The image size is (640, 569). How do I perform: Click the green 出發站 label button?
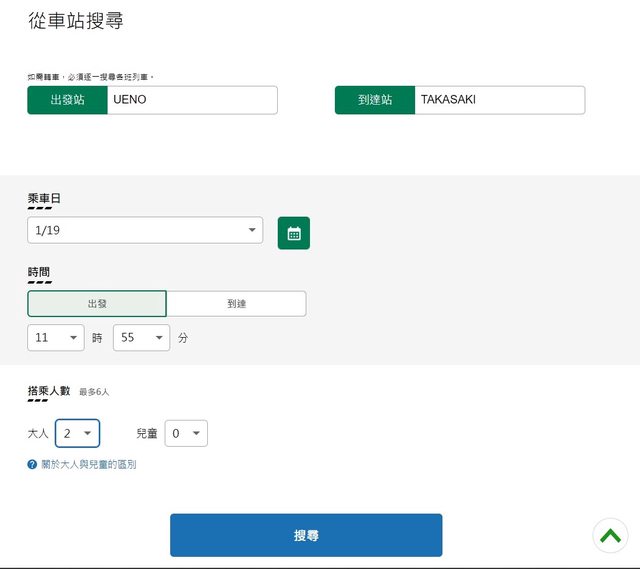point(67,100)
